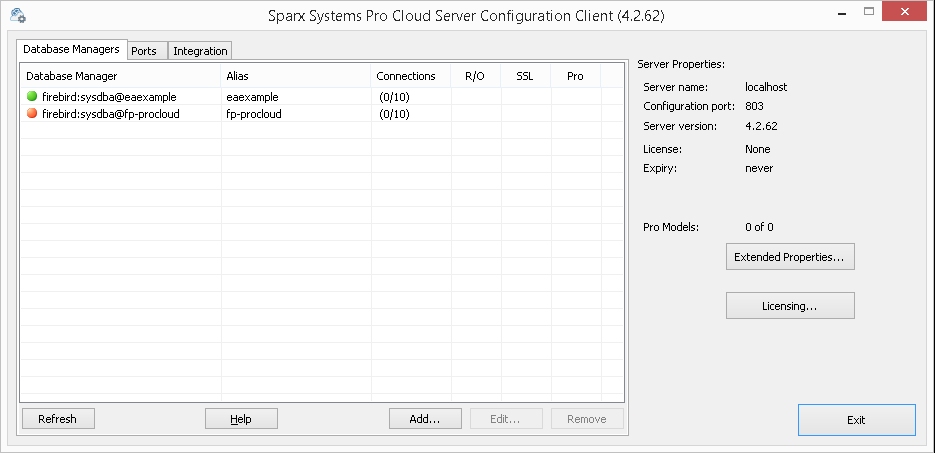Click the red status icon for fp-procloud

pos(32,114)
